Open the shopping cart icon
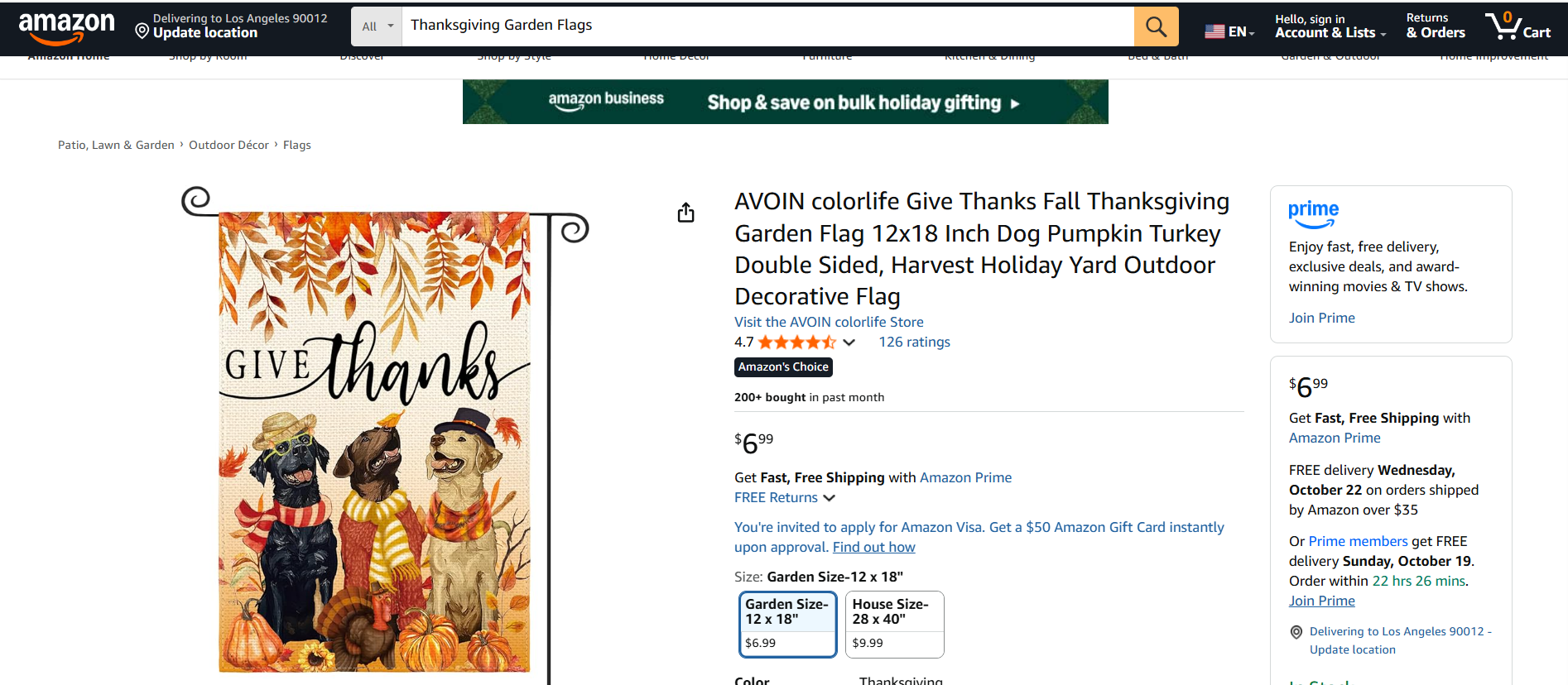The image size is (1568, 685). [1517, 26]
